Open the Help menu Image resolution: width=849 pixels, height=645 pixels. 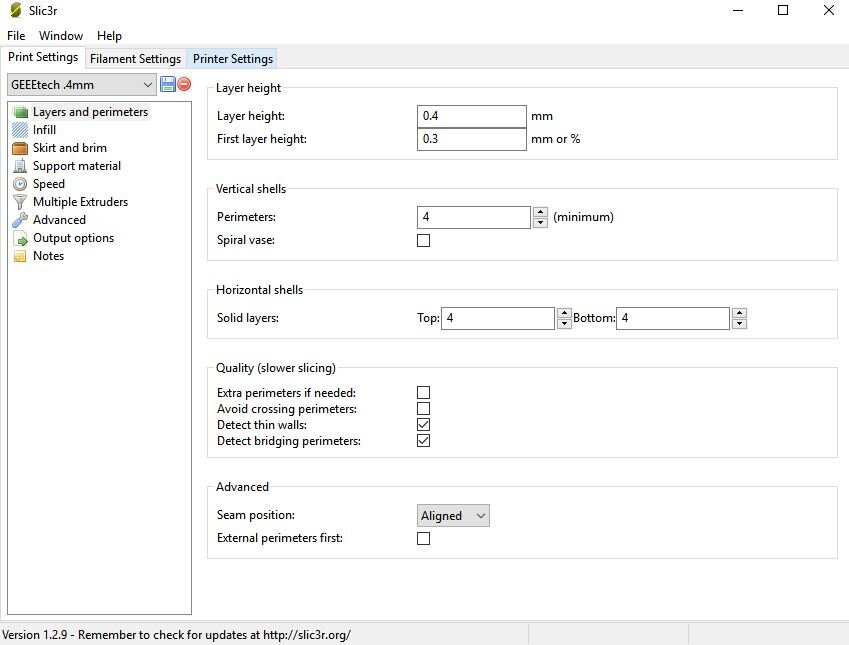tap(109, 36)
